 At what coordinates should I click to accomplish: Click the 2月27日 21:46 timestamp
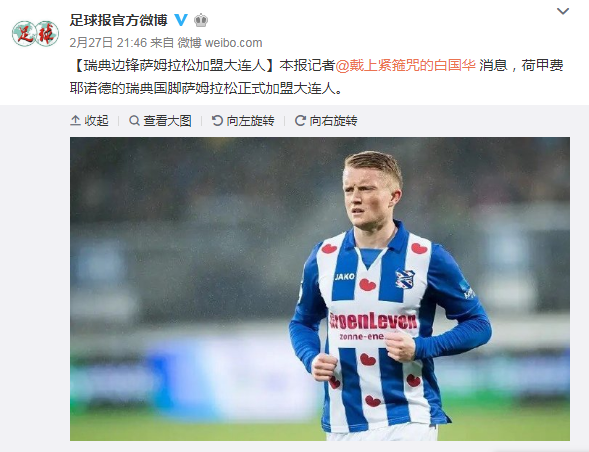point(108,43)
